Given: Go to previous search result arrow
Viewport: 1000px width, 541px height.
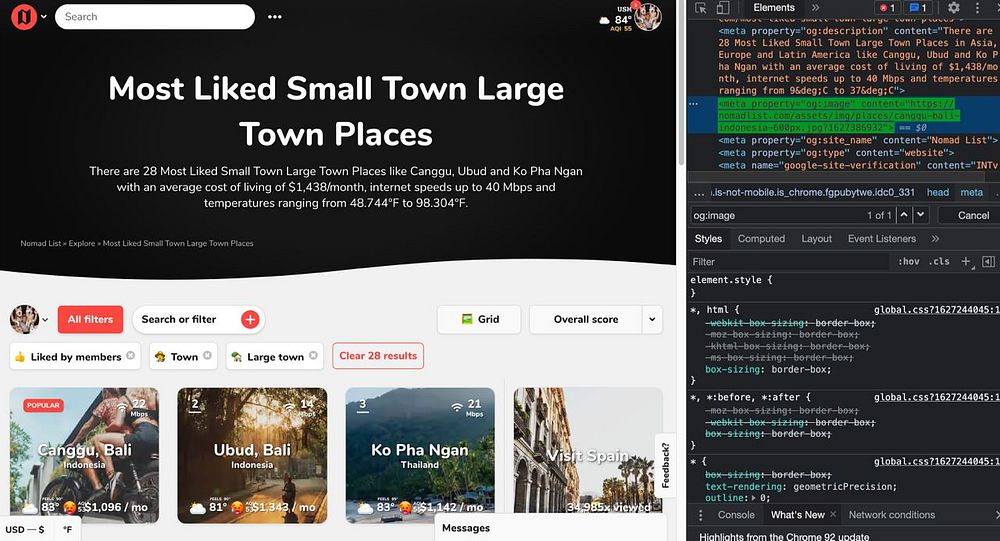Looking at the screenshot, I should [x=904, y=215].
